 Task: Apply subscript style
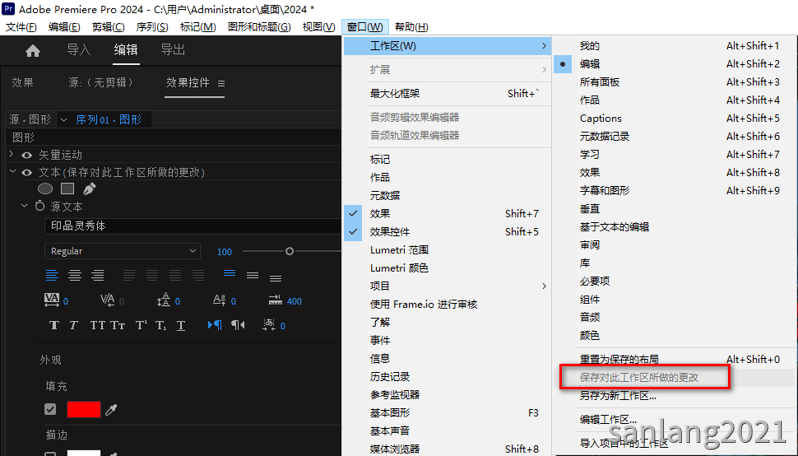(161, 325)
